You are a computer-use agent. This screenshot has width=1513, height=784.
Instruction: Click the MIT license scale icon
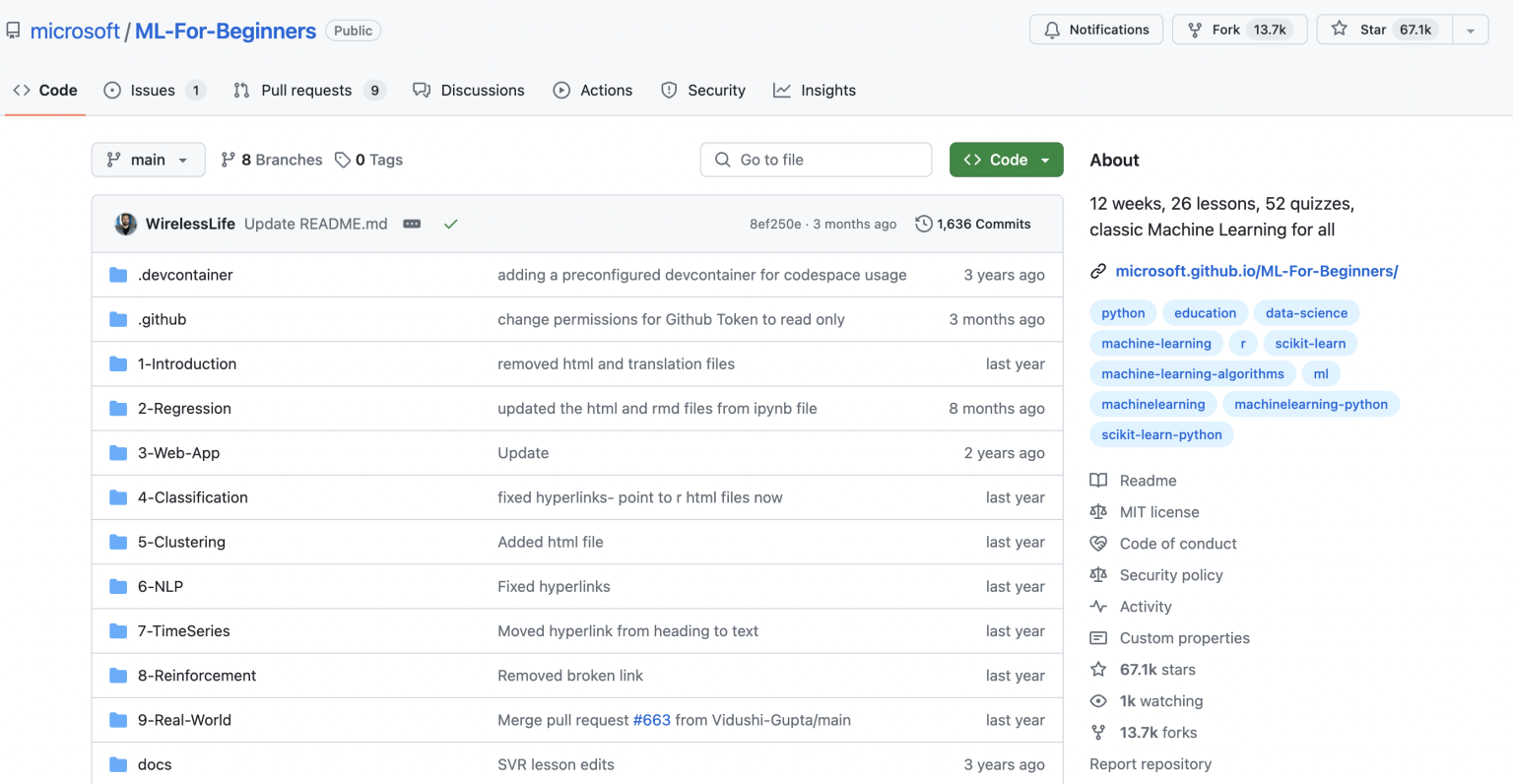[x=1098, y=511]
